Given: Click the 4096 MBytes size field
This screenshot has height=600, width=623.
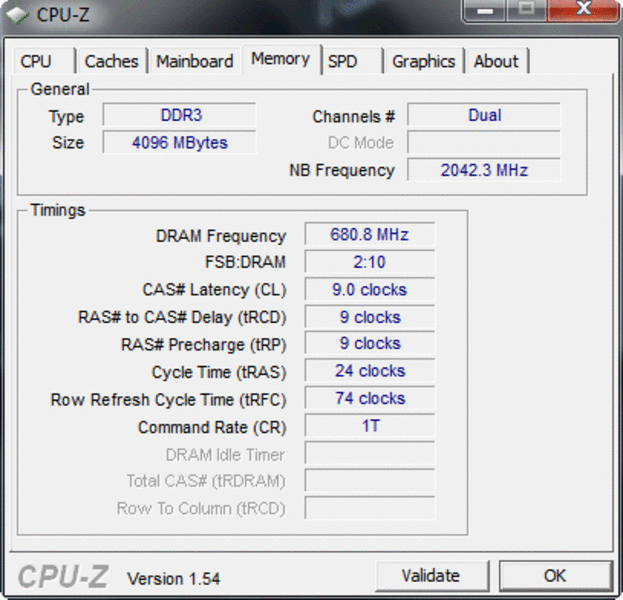Looking at the screenshot, I should (x=179, y=143).
